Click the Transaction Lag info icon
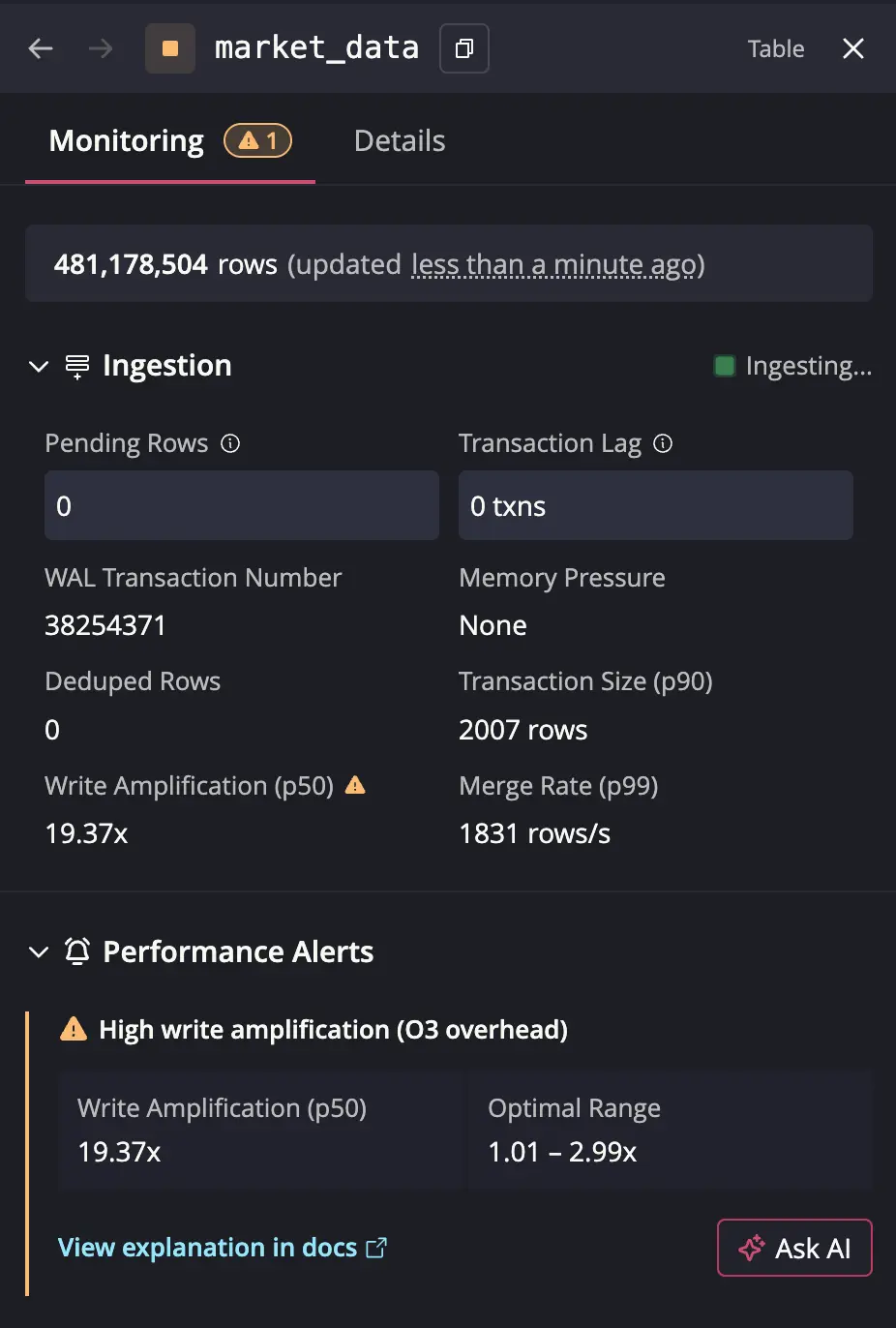The height and width of the screenshot is (1328, 896). click(x=663, y=443)
